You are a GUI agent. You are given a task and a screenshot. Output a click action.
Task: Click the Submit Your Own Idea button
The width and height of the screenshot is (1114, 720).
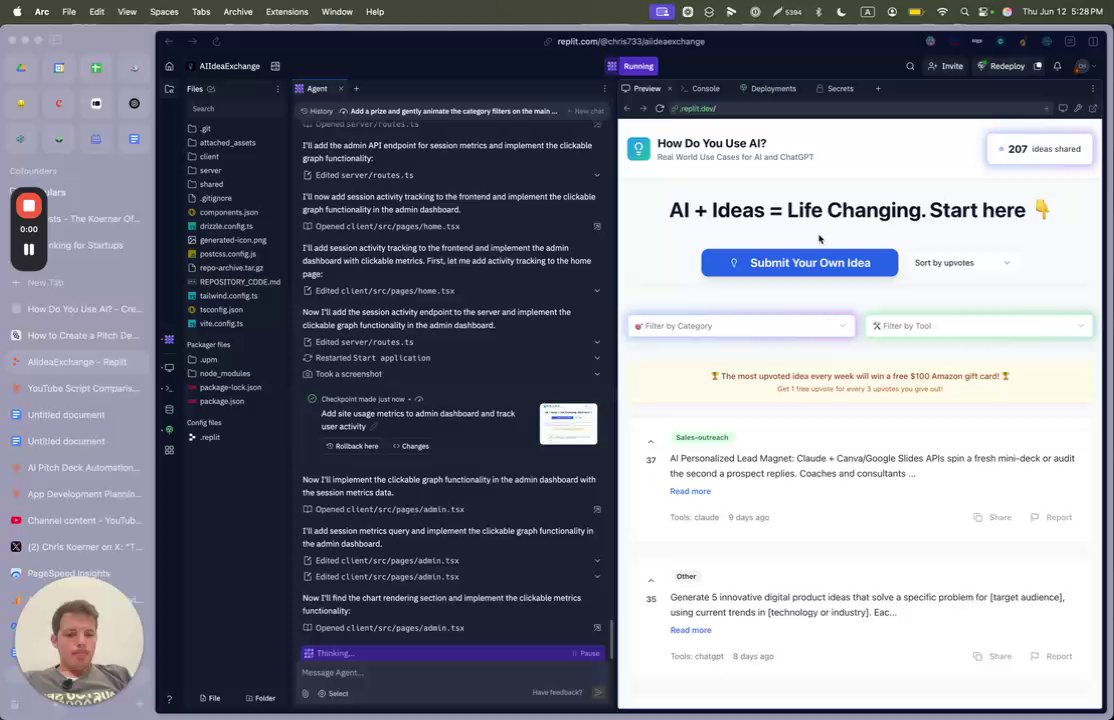pyautogui.click(x=799, y=263)
